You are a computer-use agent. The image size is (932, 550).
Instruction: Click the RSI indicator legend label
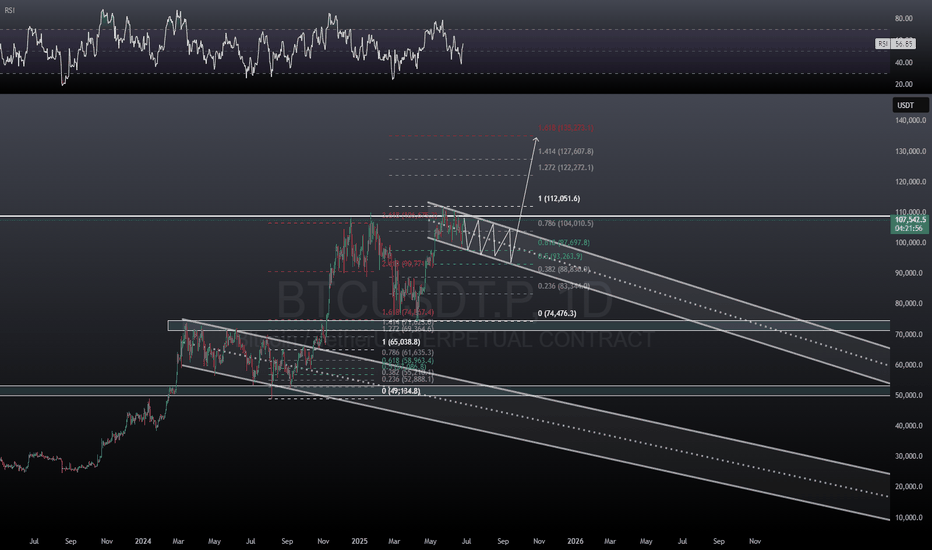coord(10,11)
